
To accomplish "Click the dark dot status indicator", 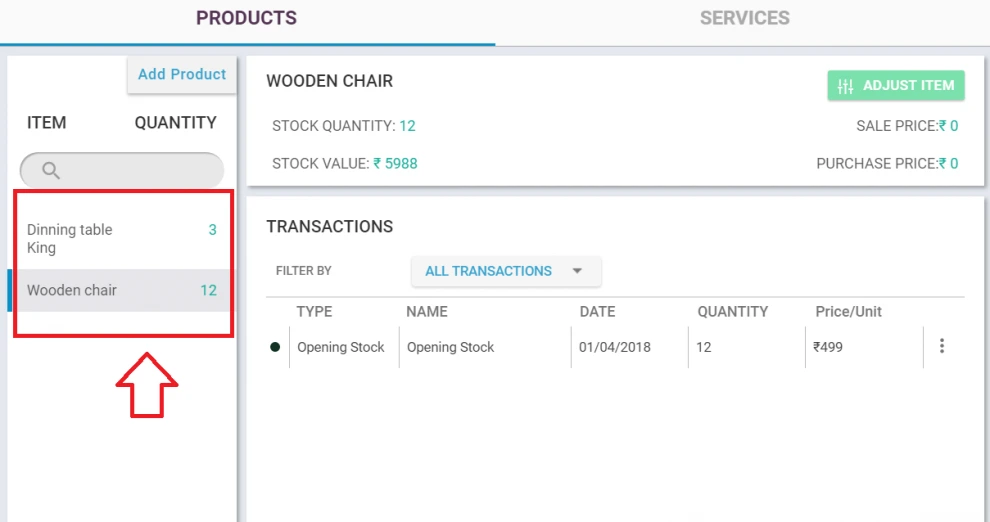I will [x=275, y=347].
